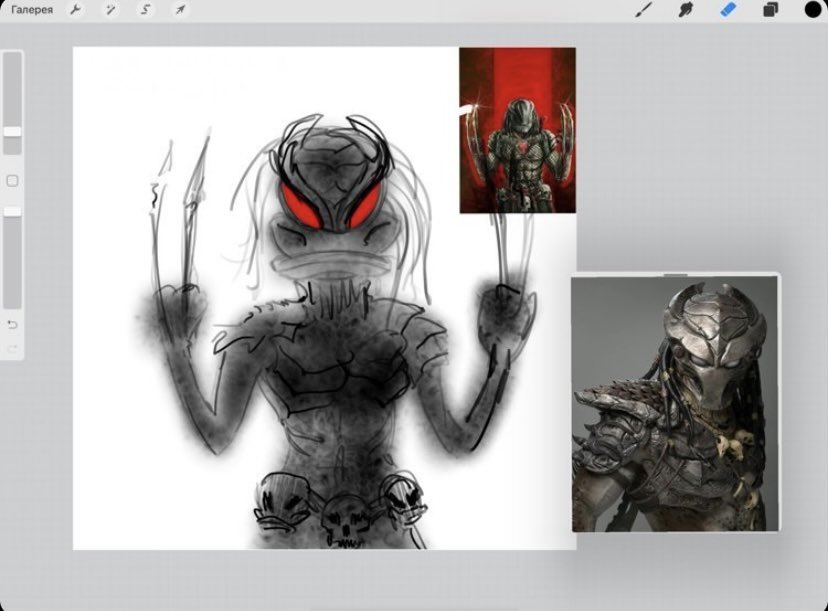Activate the Selection S-shaped tool

(x=145, y=10)
